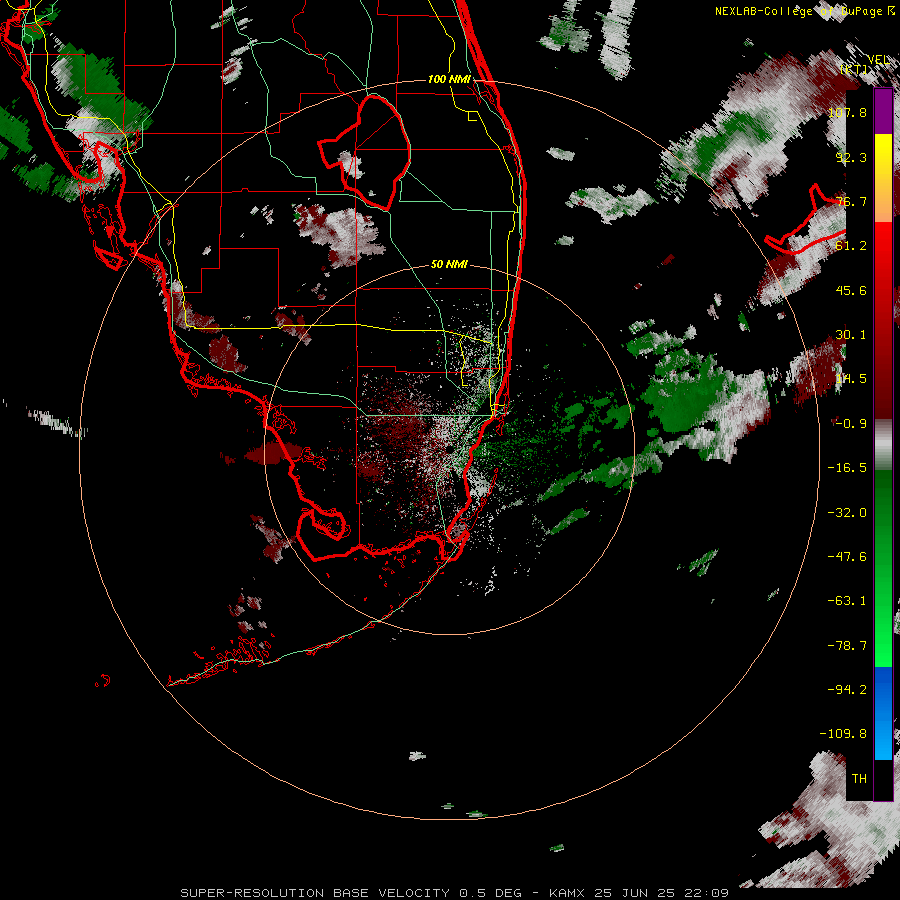Click the 30.1 value on velocity scale
Viewport: 900px width, 900px height.
851,335
